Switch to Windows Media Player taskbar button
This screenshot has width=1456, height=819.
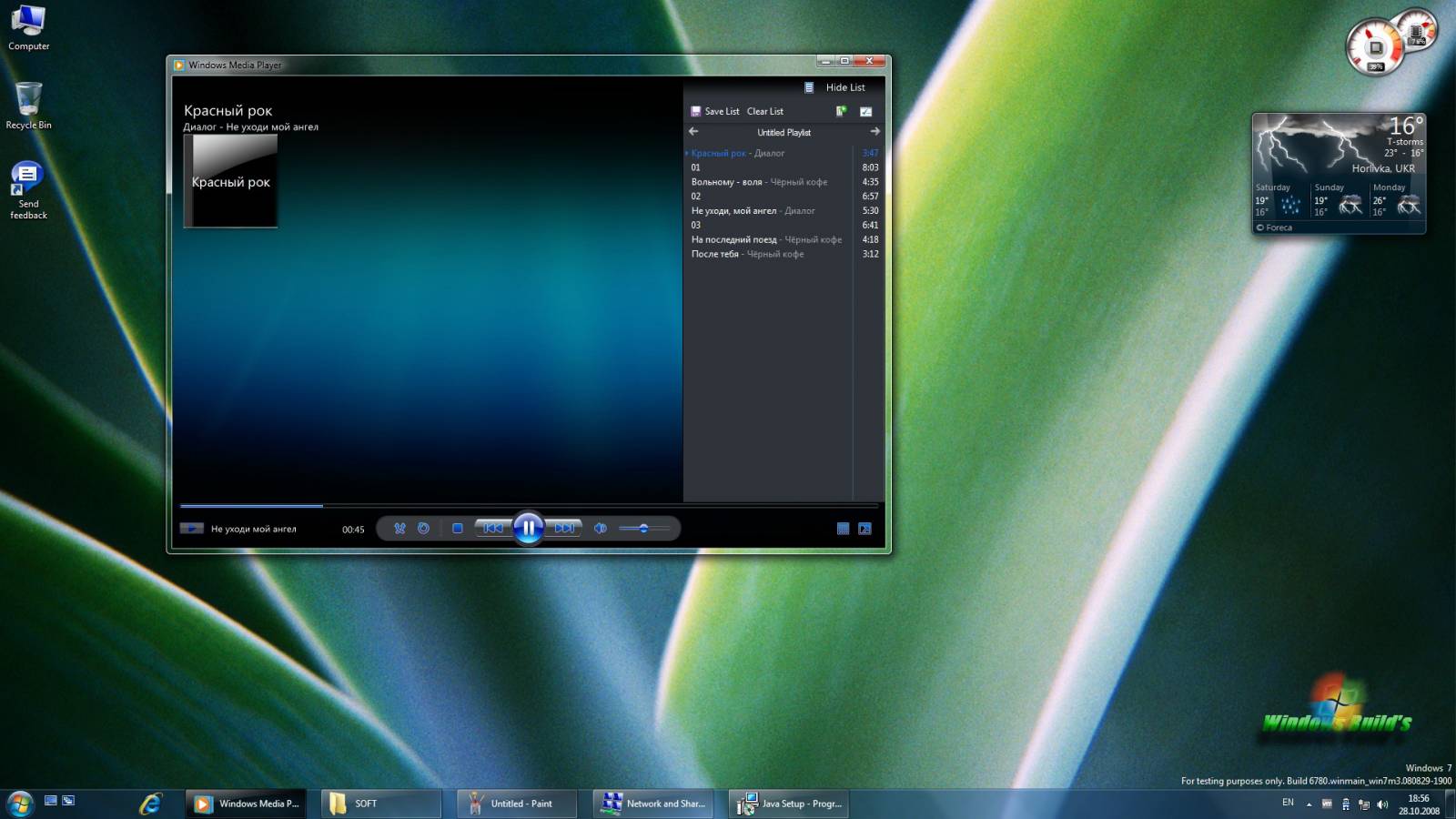click(247, 804)
